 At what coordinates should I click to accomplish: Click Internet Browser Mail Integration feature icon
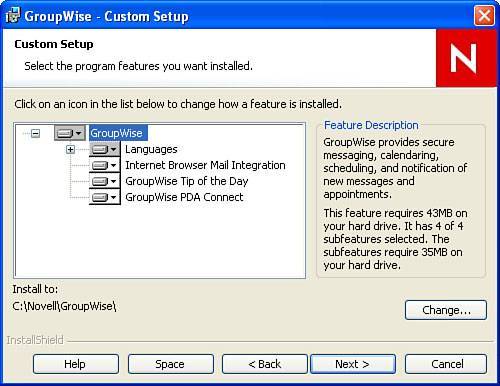(105, 165)
